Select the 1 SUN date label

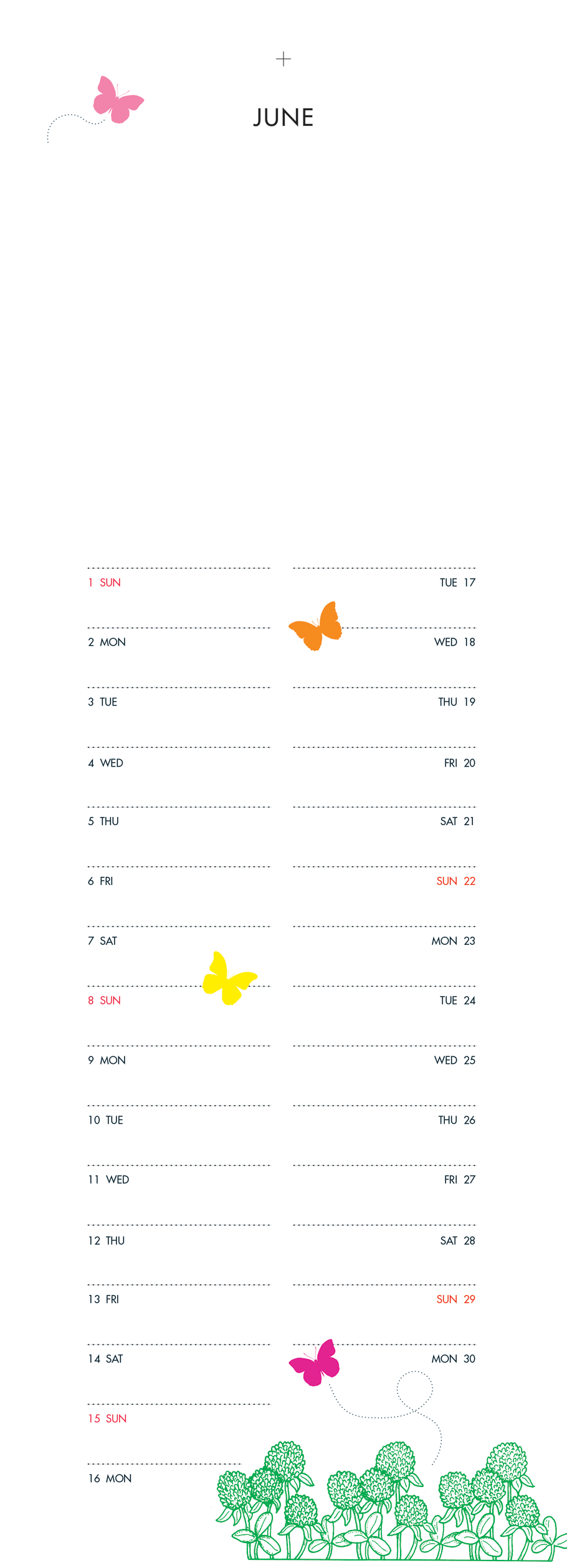104,583
